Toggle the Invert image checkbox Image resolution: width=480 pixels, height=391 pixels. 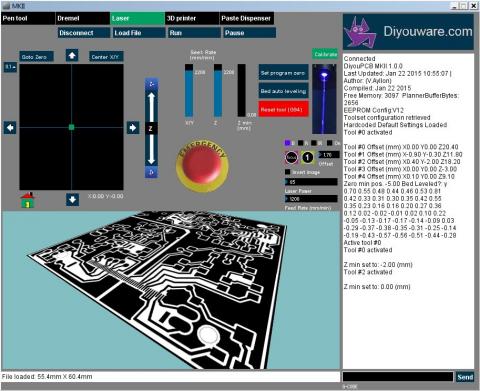(288, 172)
